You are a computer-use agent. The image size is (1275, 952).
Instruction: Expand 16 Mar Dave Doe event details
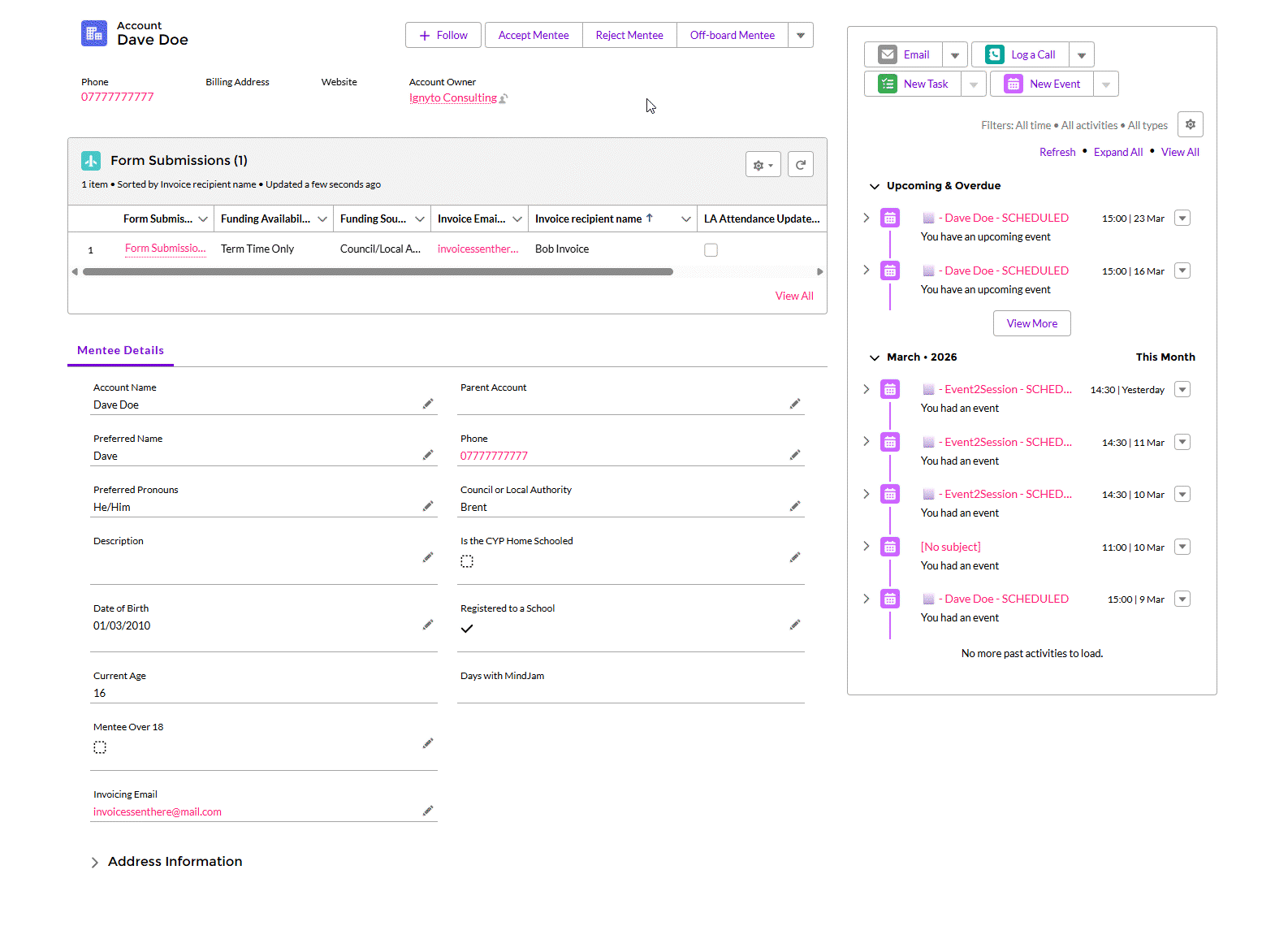pos(867,270)
